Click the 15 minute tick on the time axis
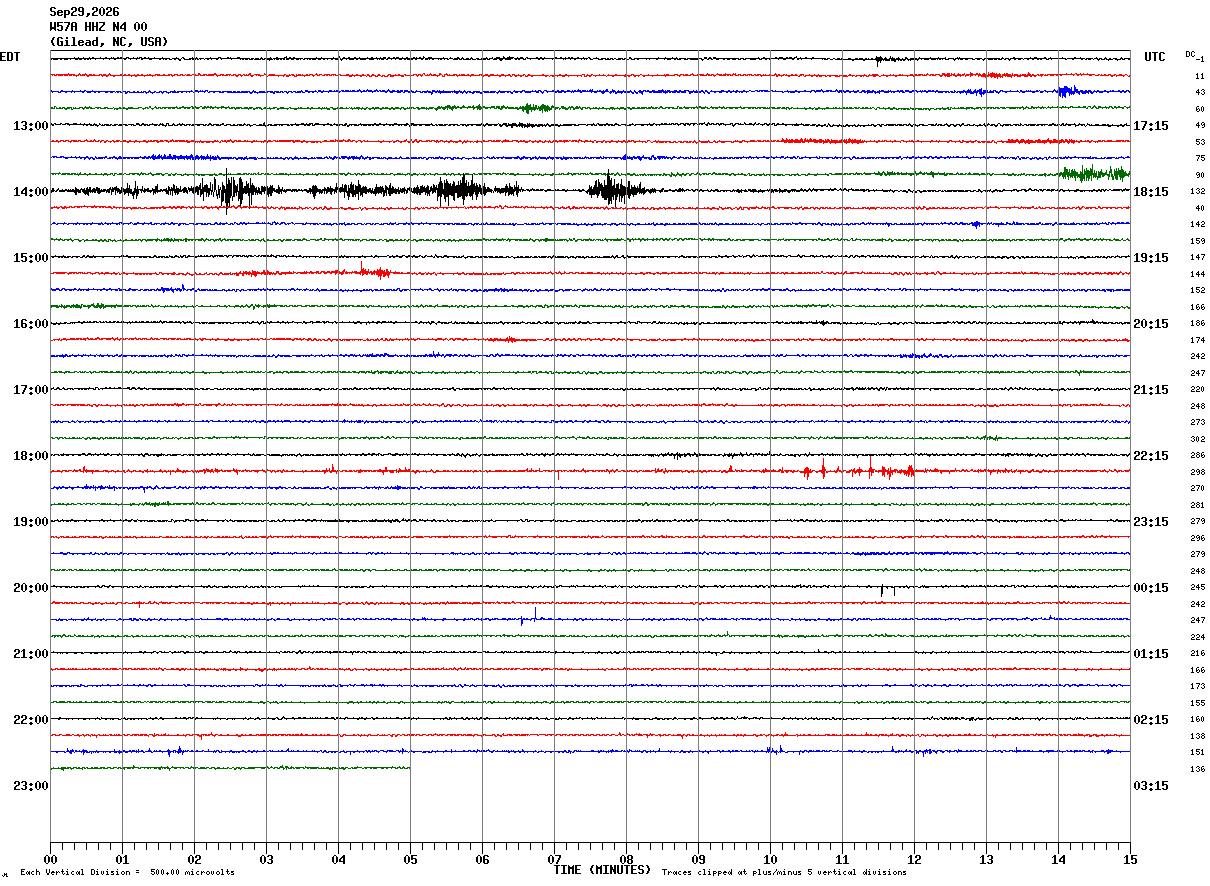Screen dimensions: 1210x886 click(x=1130, y=859)
